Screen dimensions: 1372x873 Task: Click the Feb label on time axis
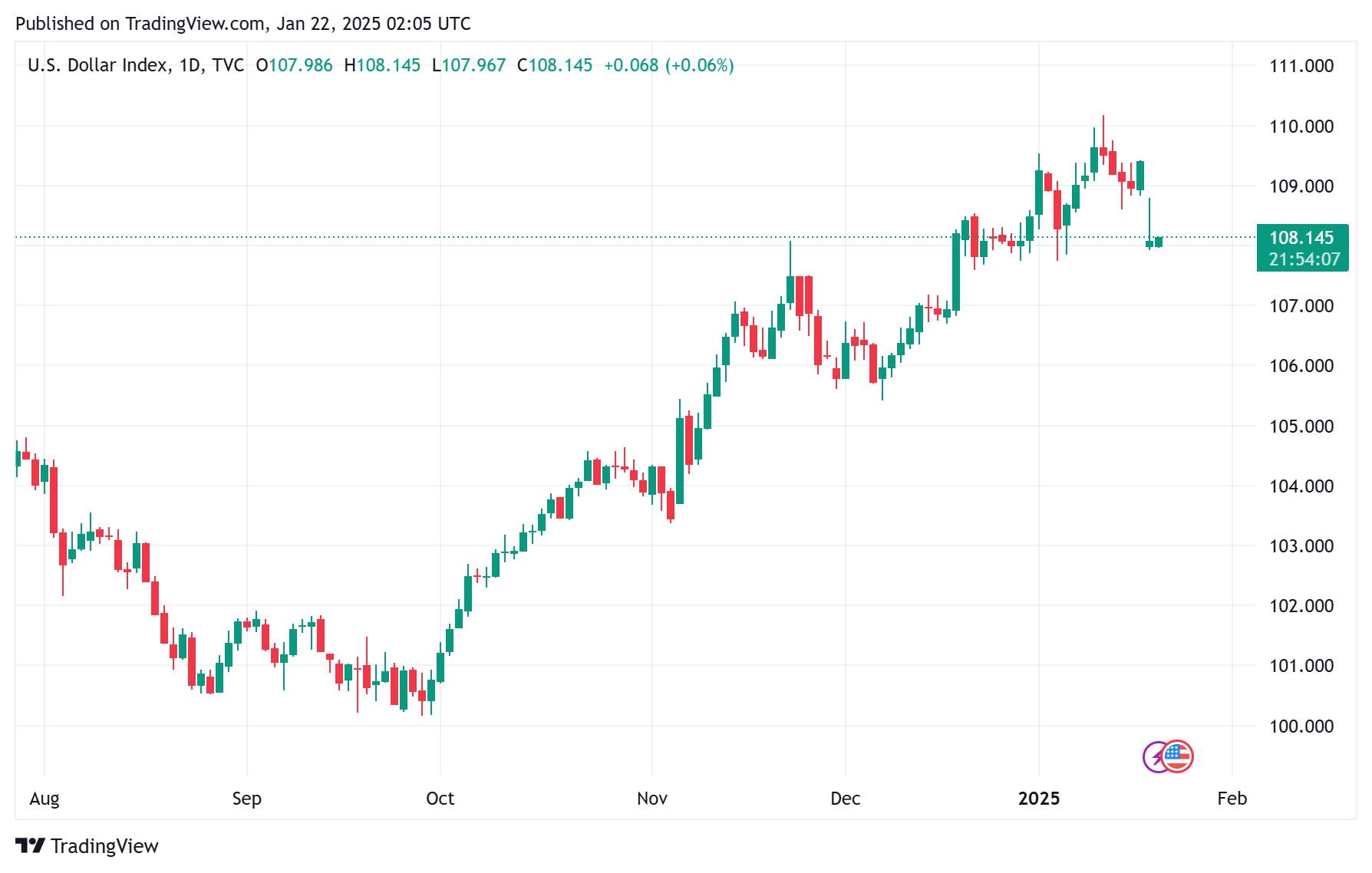1232,799
